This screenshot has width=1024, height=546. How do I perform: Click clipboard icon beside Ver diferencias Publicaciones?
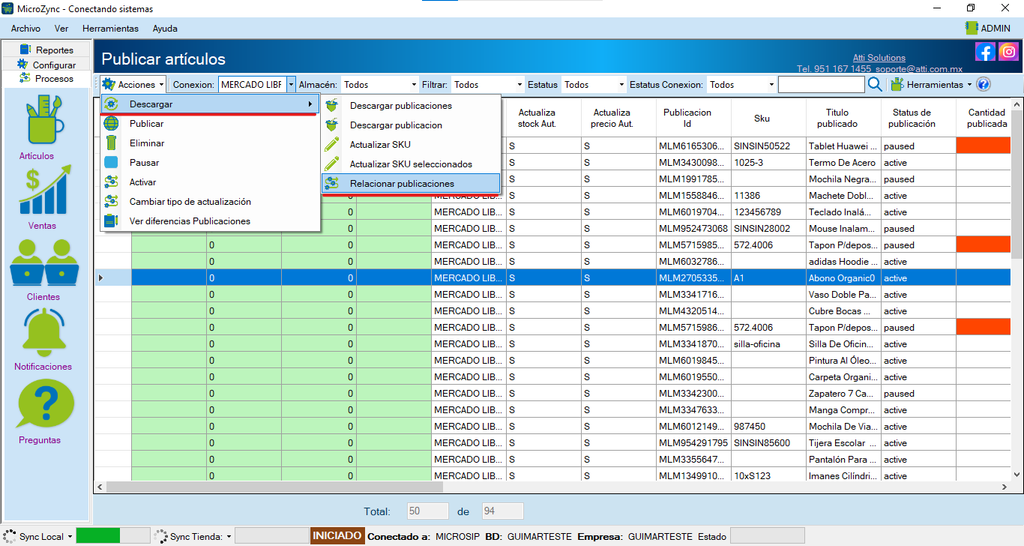click(x=112, y=221)
